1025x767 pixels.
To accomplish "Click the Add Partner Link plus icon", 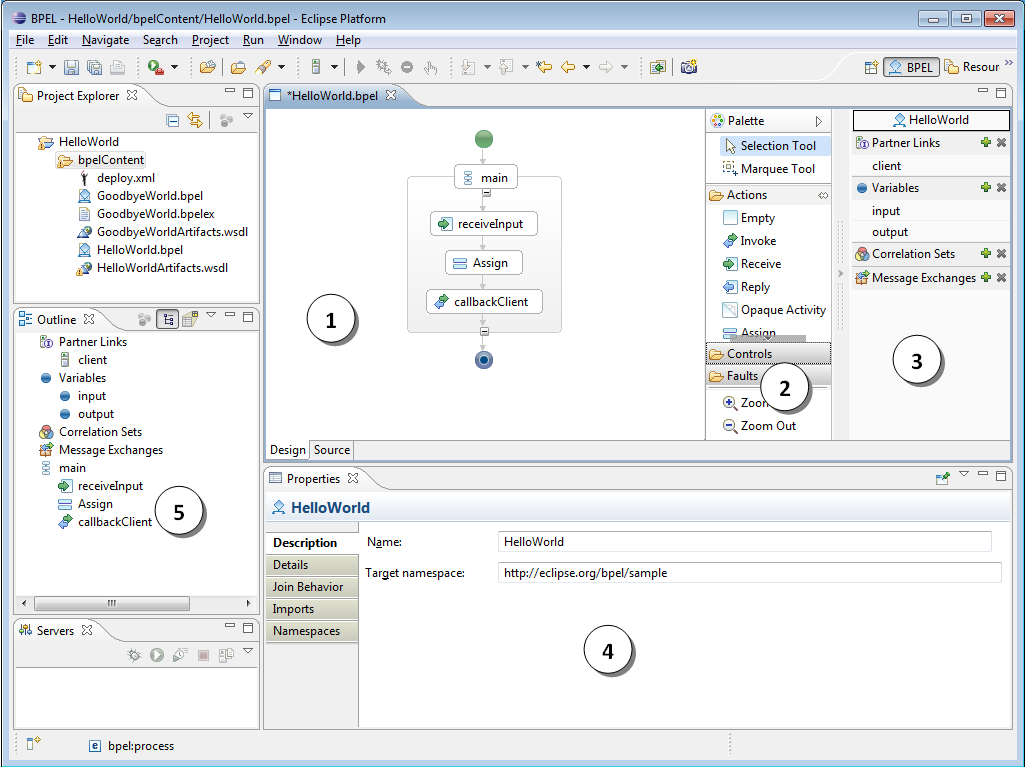I will 986,142.
